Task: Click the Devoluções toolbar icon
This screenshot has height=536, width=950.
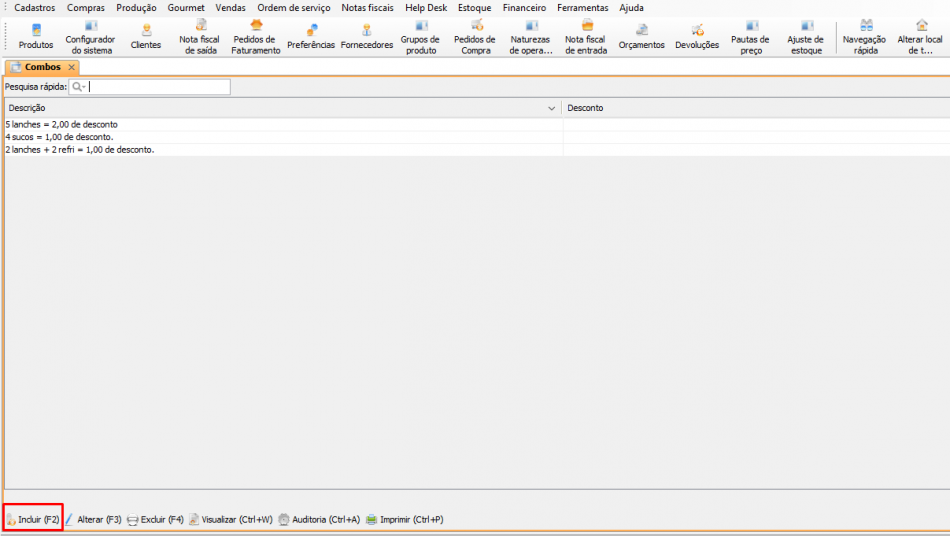Action: click(x=697, y=36)
